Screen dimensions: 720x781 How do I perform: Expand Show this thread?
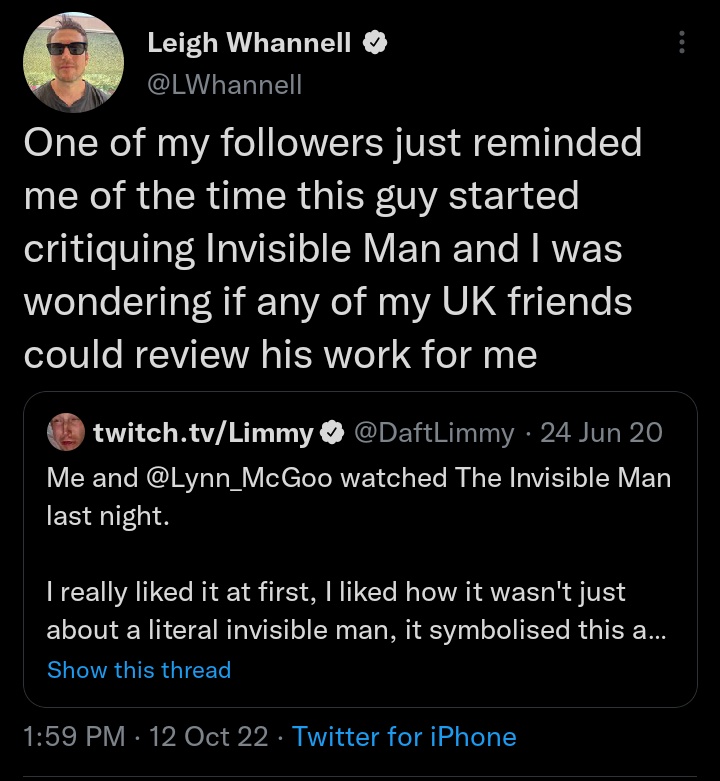[x=139, y=669]
